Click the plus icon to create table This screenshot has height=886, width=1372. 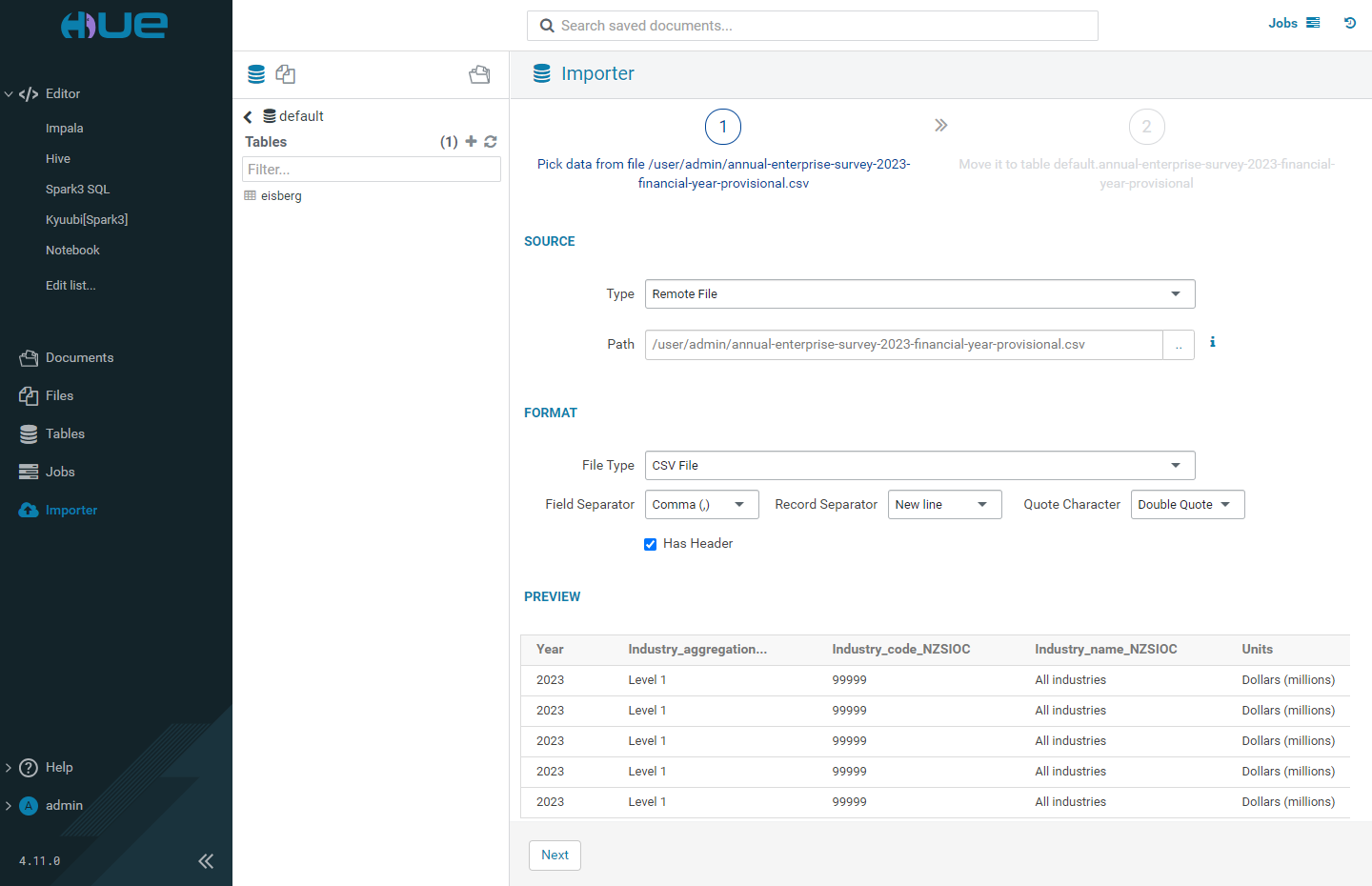(x=471, y=141)
